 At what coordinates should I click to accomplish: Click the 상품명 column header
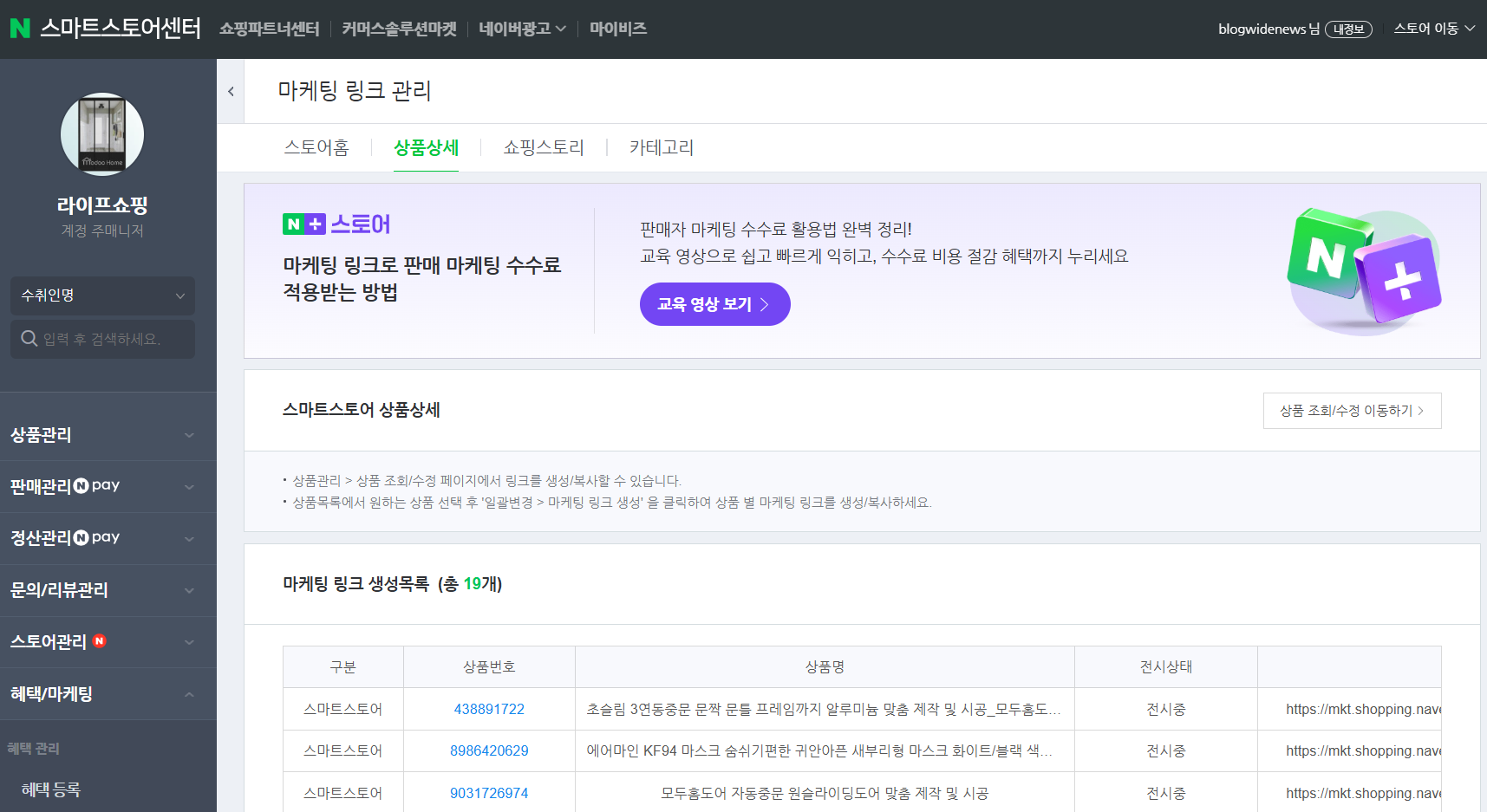(x=825, y=666)
